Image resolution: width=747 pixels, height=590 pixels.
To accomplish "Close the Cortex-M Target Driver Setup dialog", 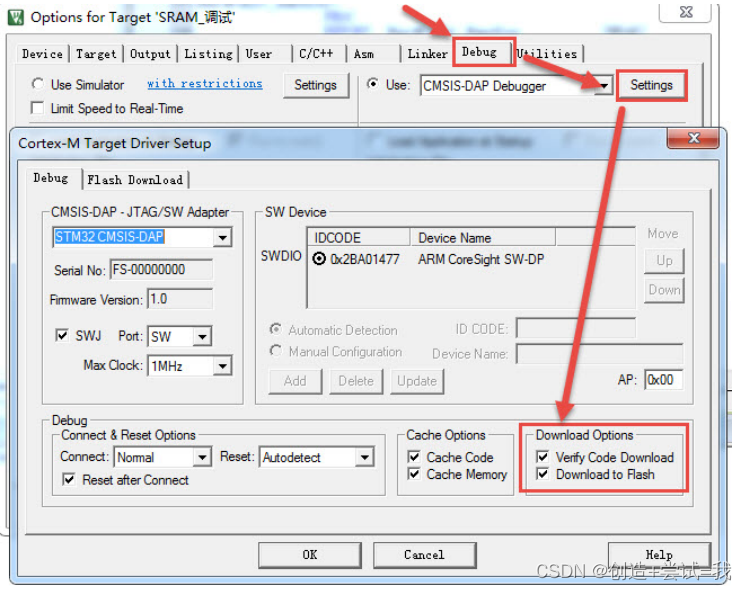I will [693, 139].
